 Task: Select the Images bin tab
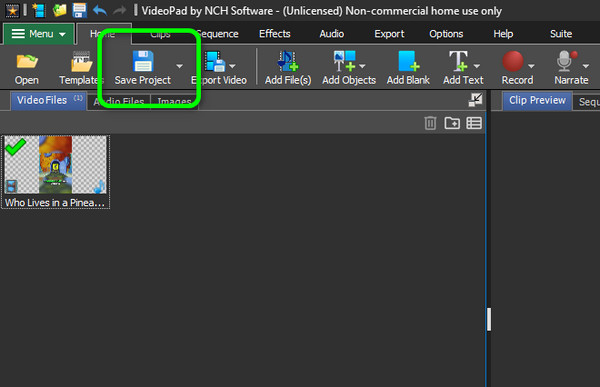coord(174,102)
